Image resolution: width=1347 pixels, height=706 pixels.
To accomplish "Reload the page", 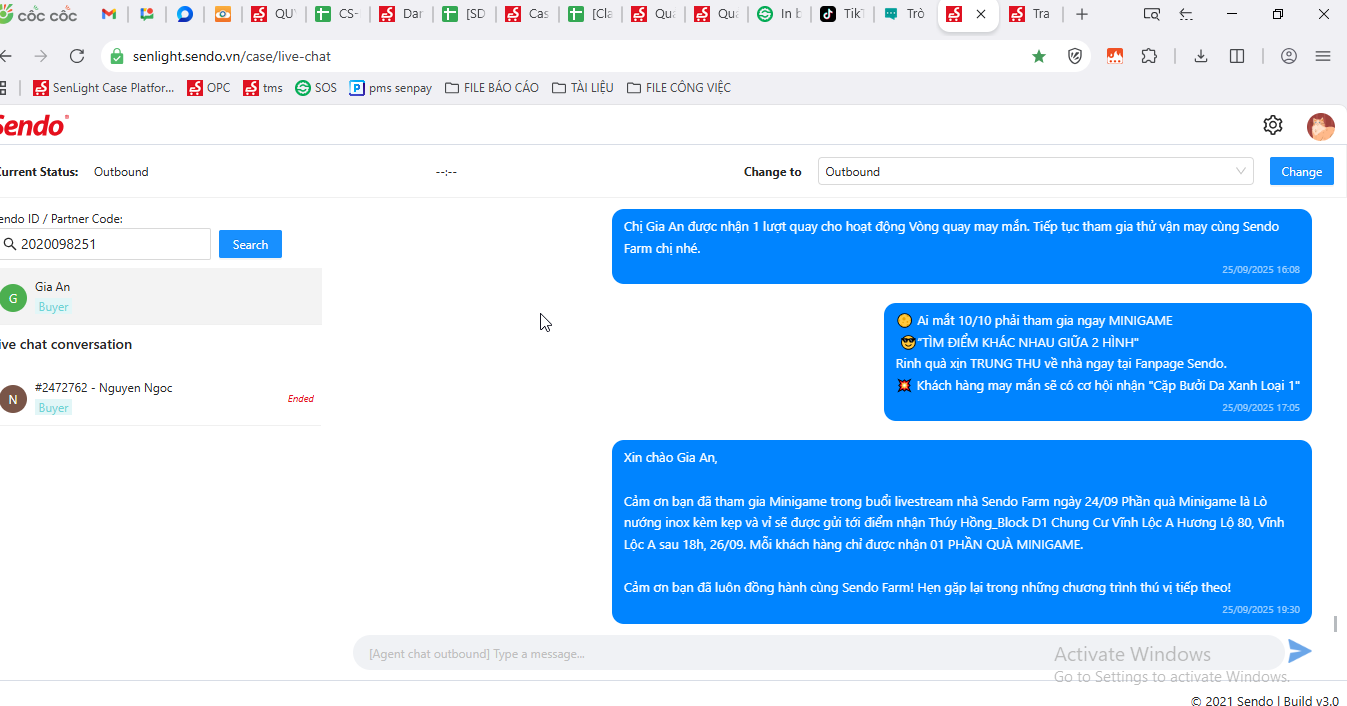I will (77, 56).
